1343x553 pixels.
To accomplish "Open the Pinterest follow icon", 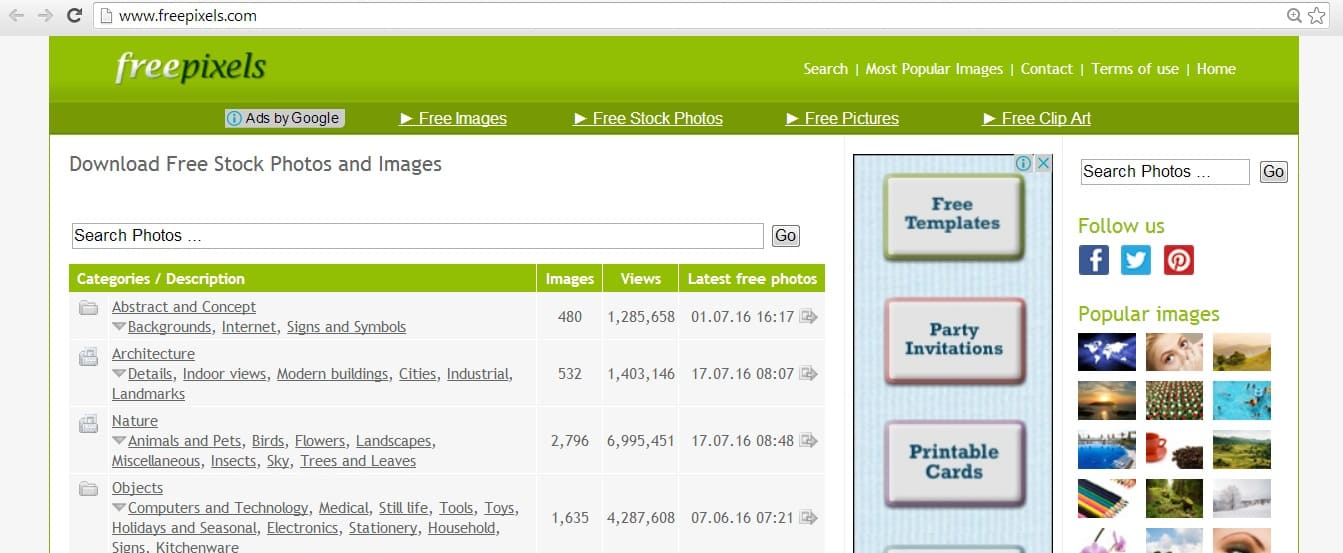I will pos(1179,260).
